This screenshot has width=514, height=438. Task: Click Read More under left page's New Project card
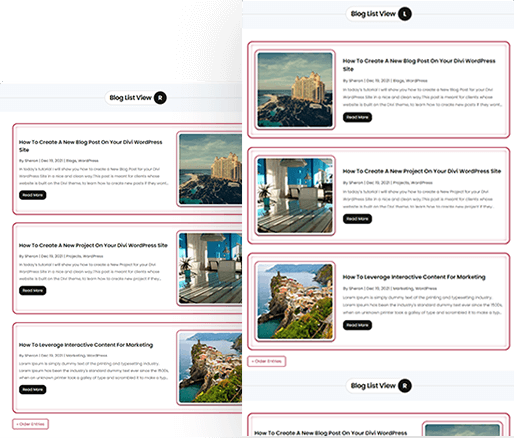coord(33,290)
